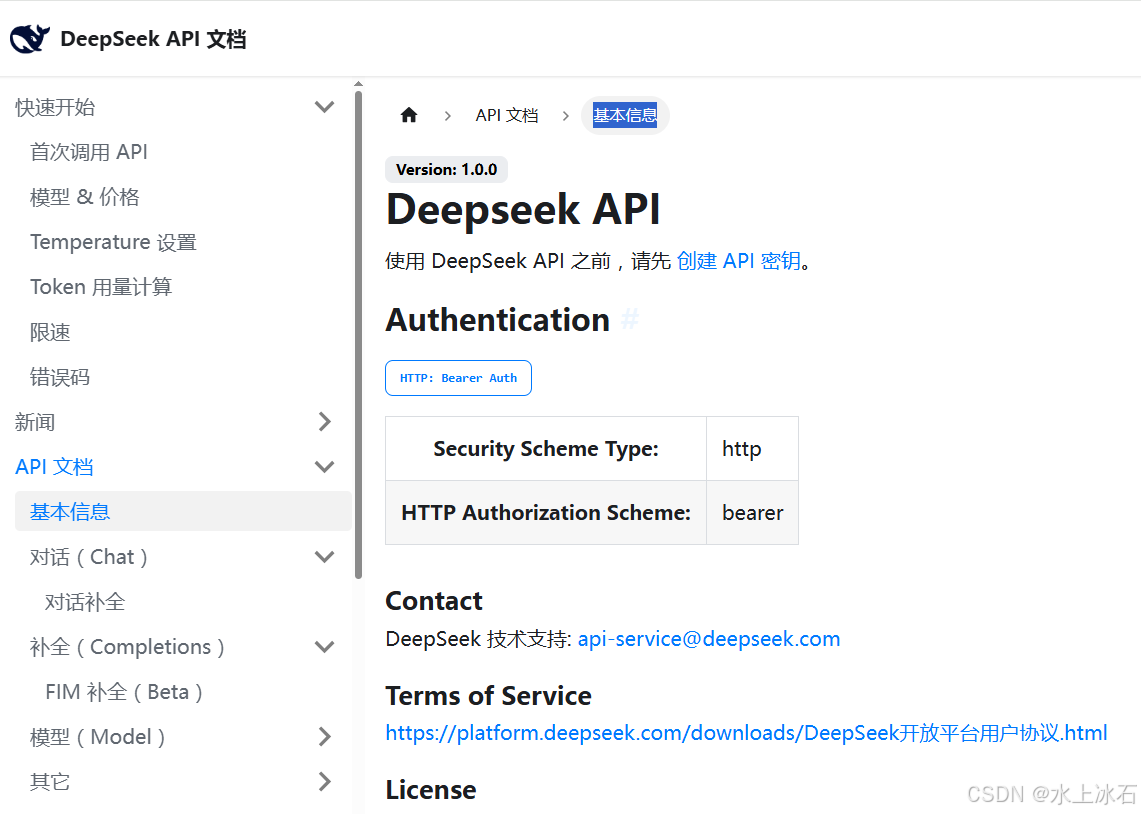Open Temperature 设置 page
The height and width of the screenshot is (814, 1141).
click(x=114, y=242)
